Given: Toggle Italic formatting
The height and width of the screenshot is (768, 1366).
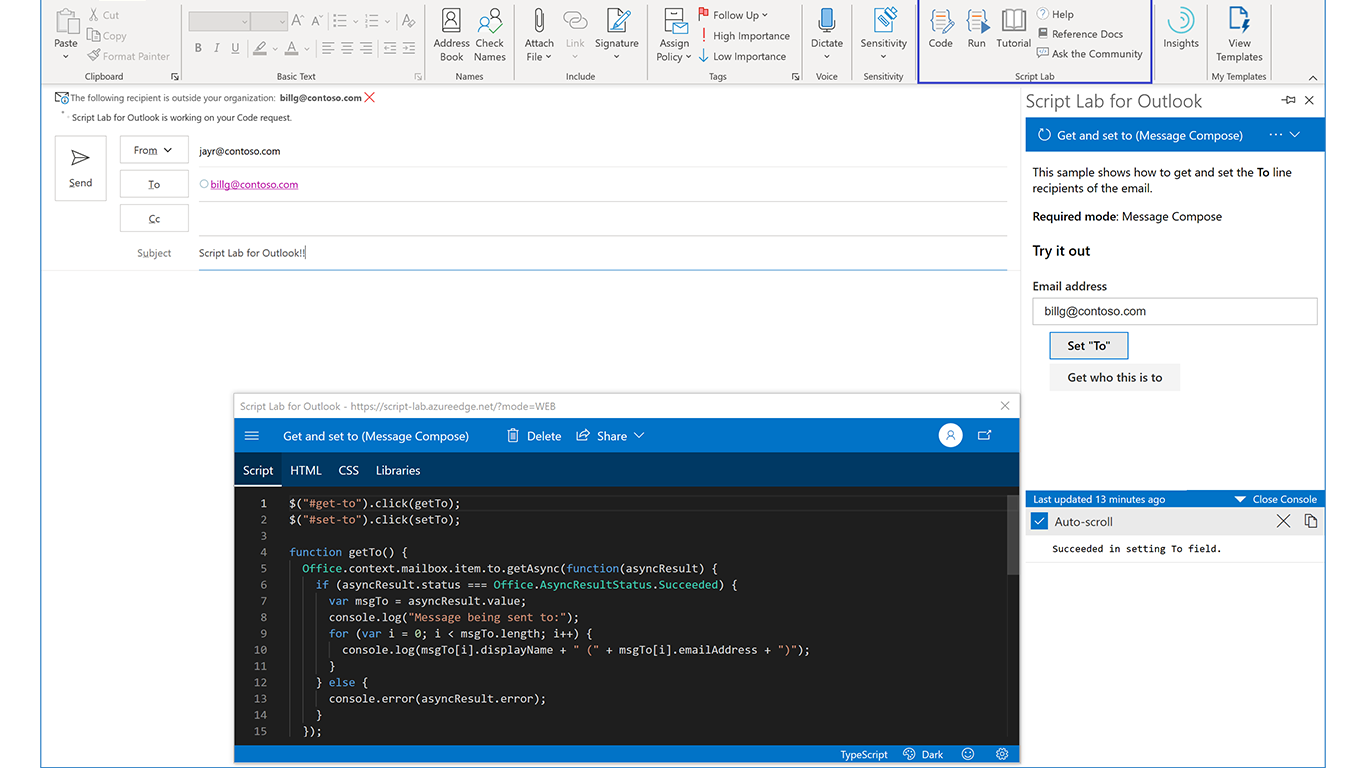Looking at the screenshot, I should pos(216,47).
